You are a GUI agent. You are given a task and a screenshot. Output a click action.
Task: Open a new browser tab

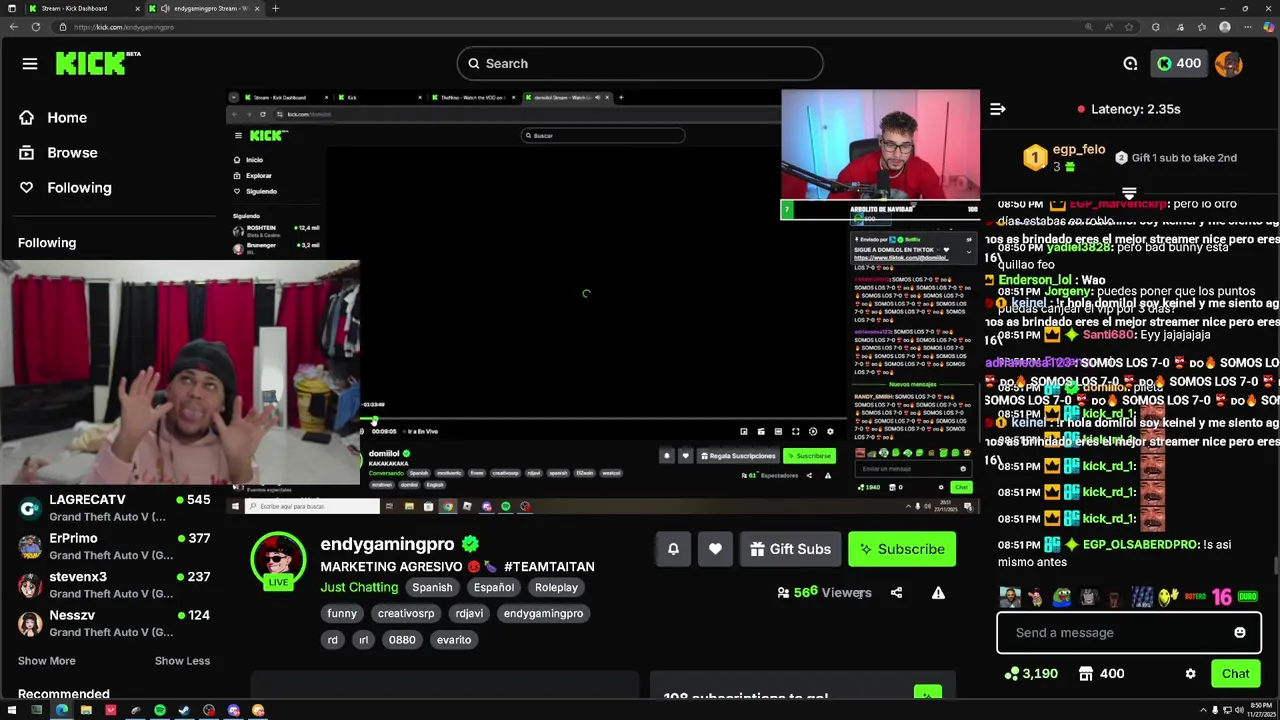point(275,8)
